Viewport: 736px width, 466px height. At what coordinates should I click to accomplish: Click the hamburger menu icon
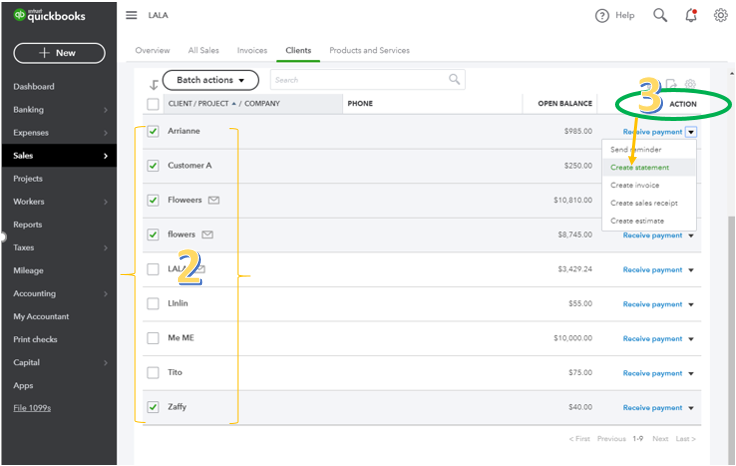[132, 15]
